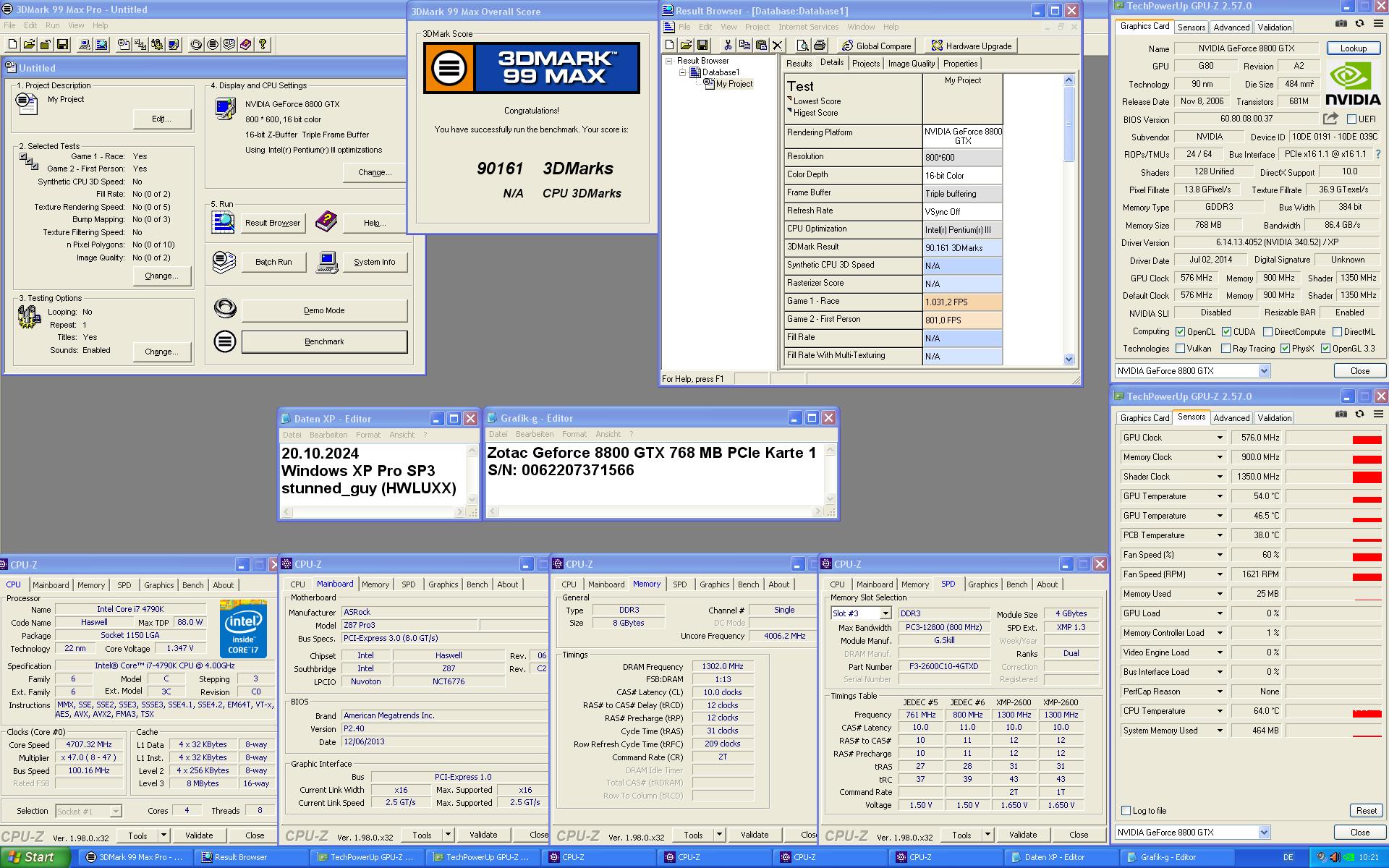Click the Cut scissors icon in Result Browser

coord(728,45)
